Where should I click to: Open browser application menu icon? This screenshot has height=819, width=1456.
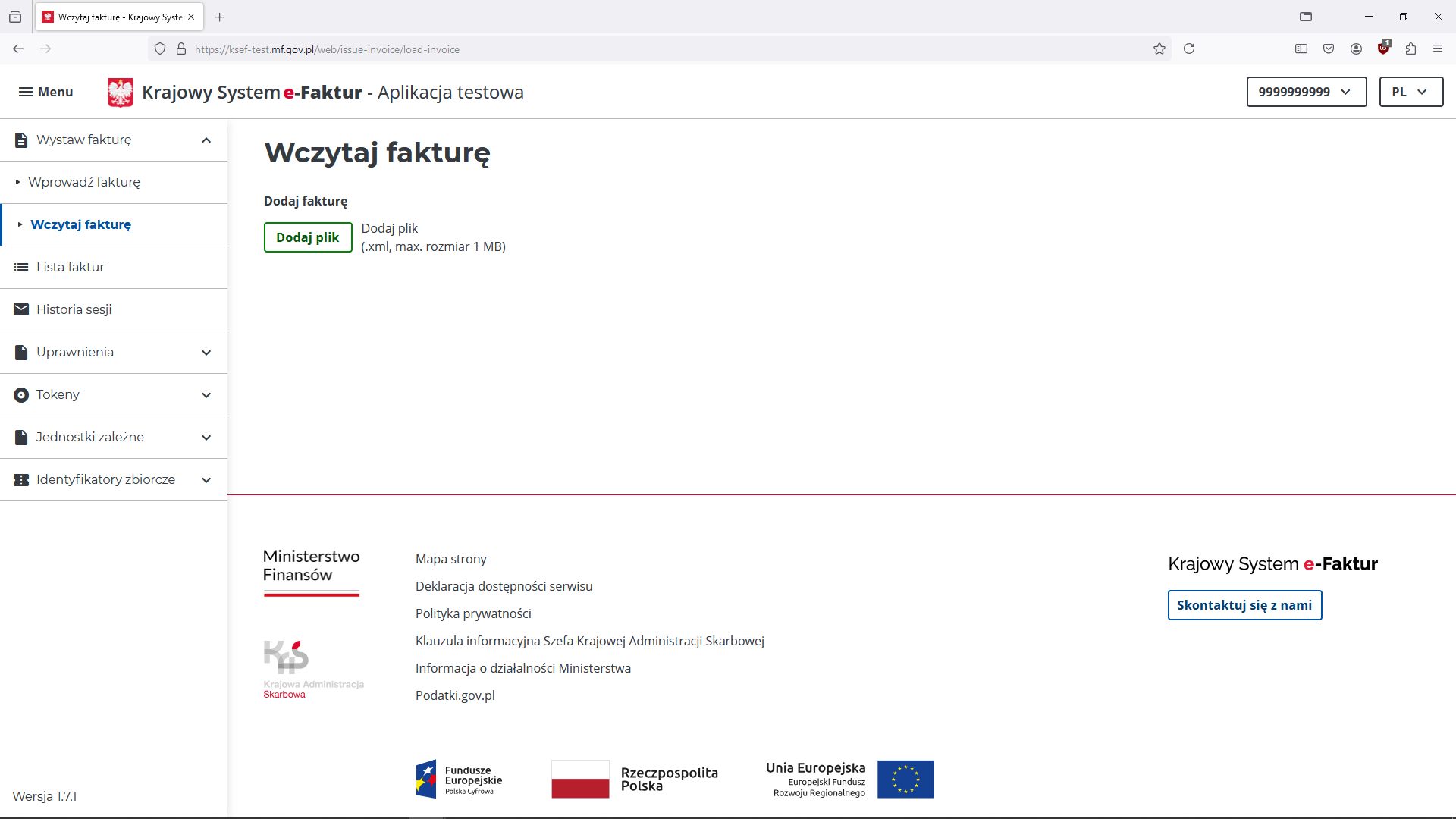[x=1438, y=49]
